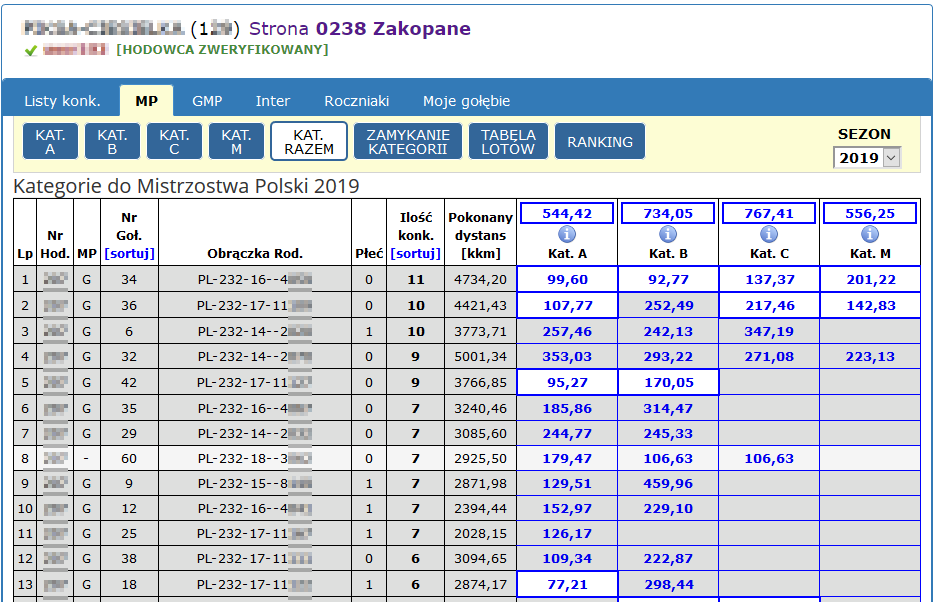Open the SEZON 2019 dropdown

(x=866, y=158)
